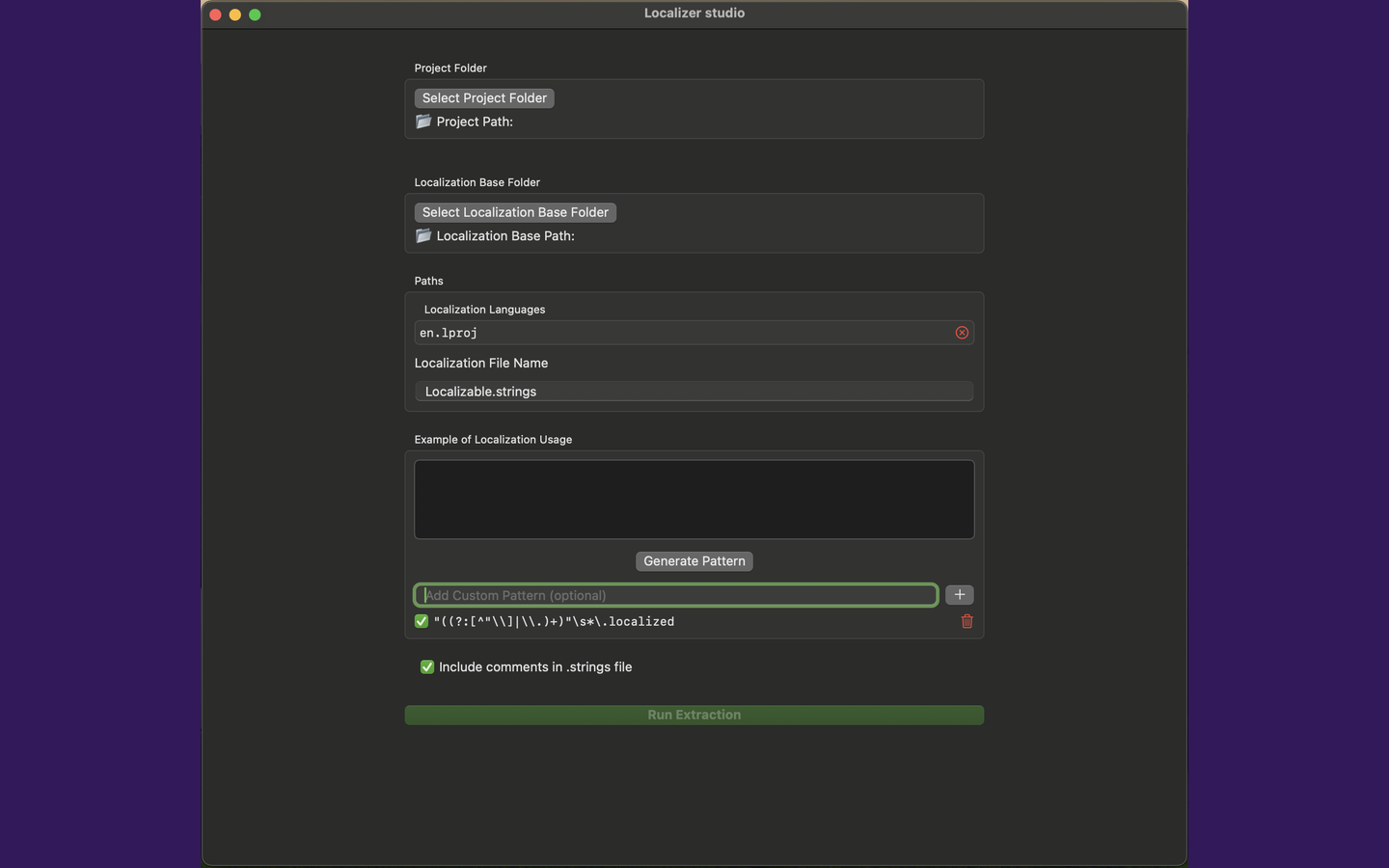Toggle Include comments in .strings file
The height and width of the screenshot is (868, 1389).
click(427, 666)
